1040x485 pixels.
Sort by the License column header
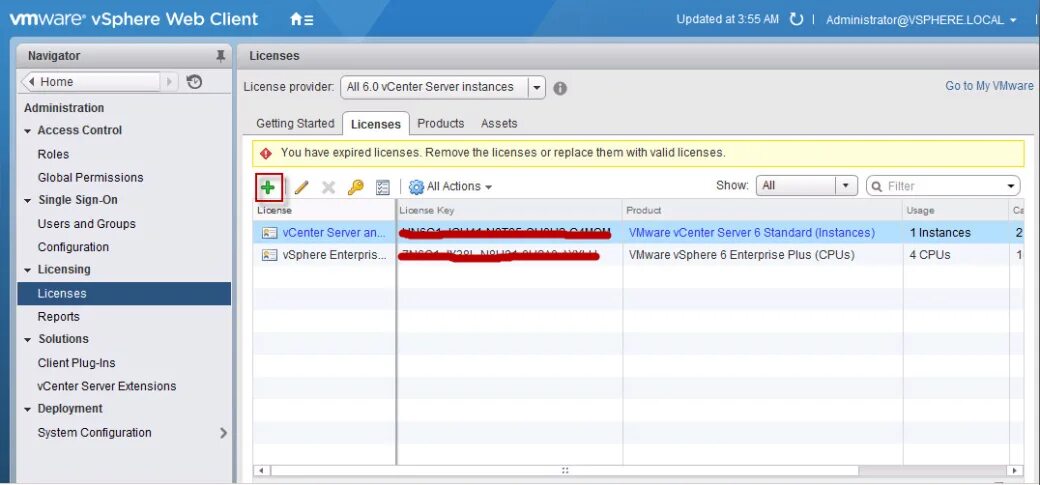tap(324, 210)
